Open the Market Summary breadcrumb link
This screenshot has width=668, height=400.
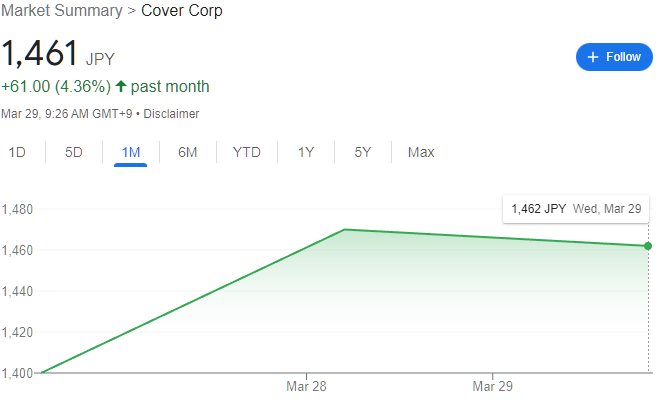[x=62, y=11]
